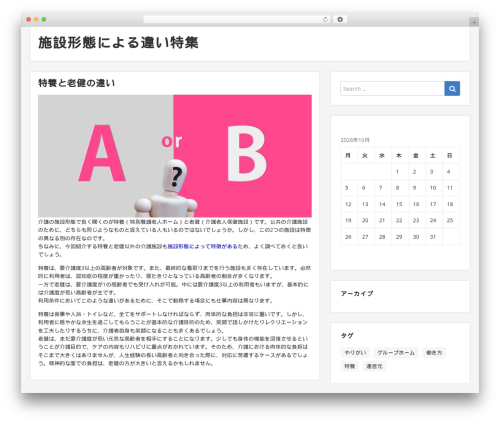The height and width of the screenshot is (423, 500).
Task: Click the calendar caption 2026年10月
Action: (355, 140)
